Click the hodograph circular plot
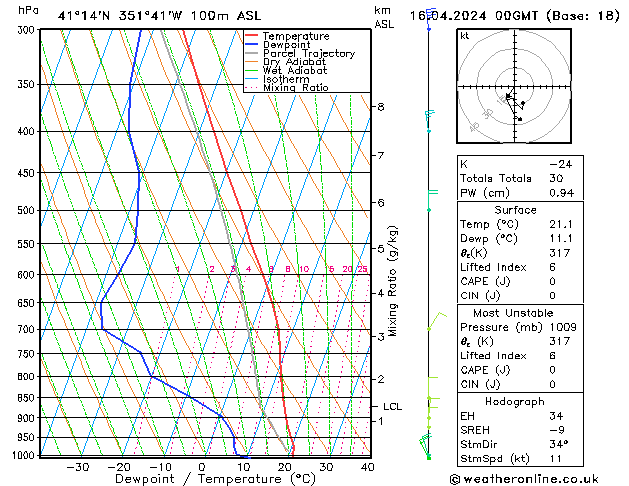Screen dimensions: 629x486 pos(514,86)
